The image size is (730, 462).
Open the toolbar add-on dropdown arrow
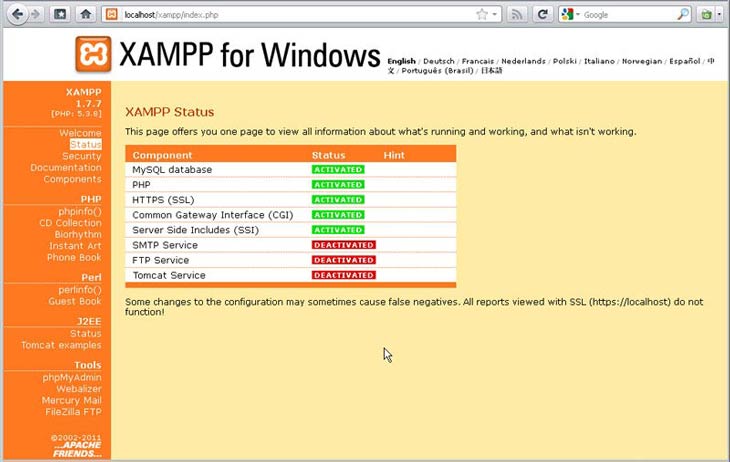coord(719,14)
